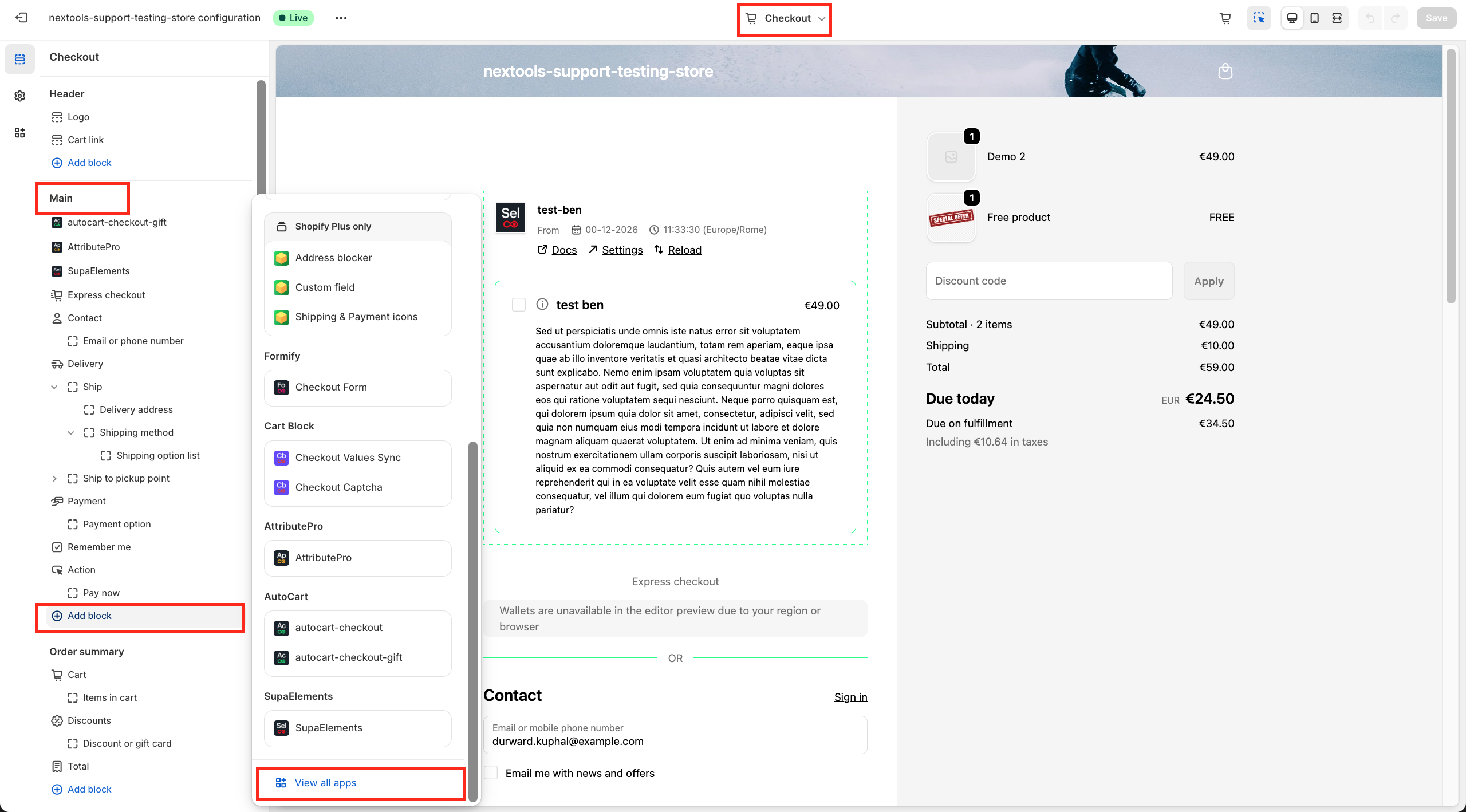Click the Apply discount button
The width and height of the screenshot is (1466, 812).
point(1208,281)
